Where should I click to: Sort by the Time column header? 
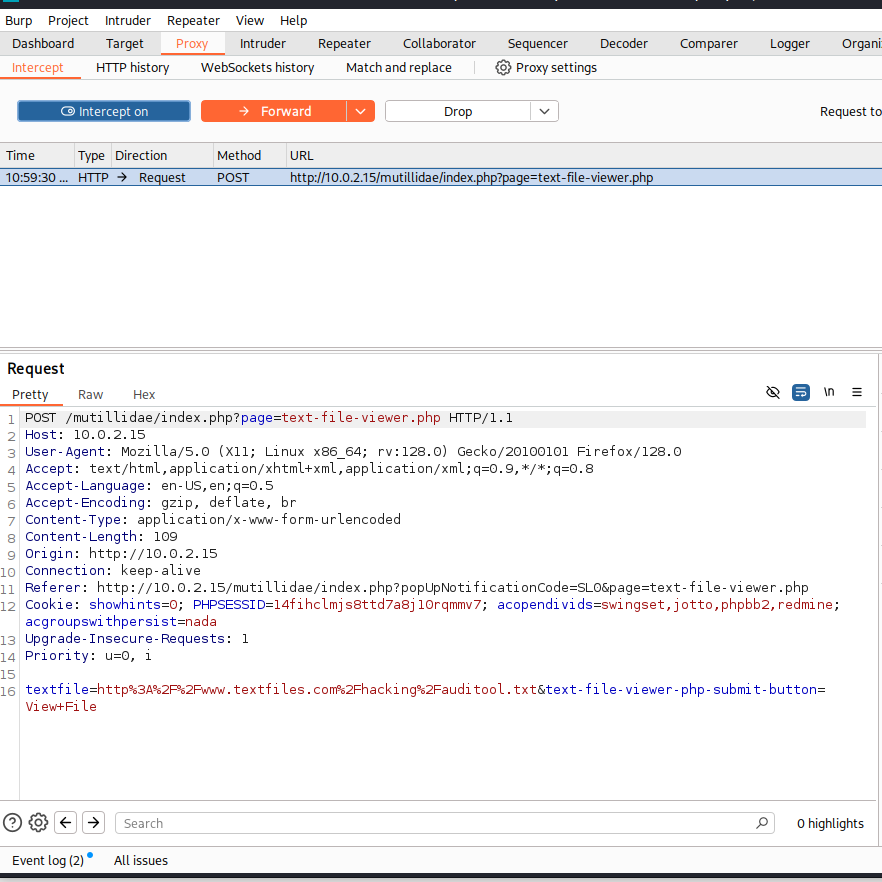(37, 156)
